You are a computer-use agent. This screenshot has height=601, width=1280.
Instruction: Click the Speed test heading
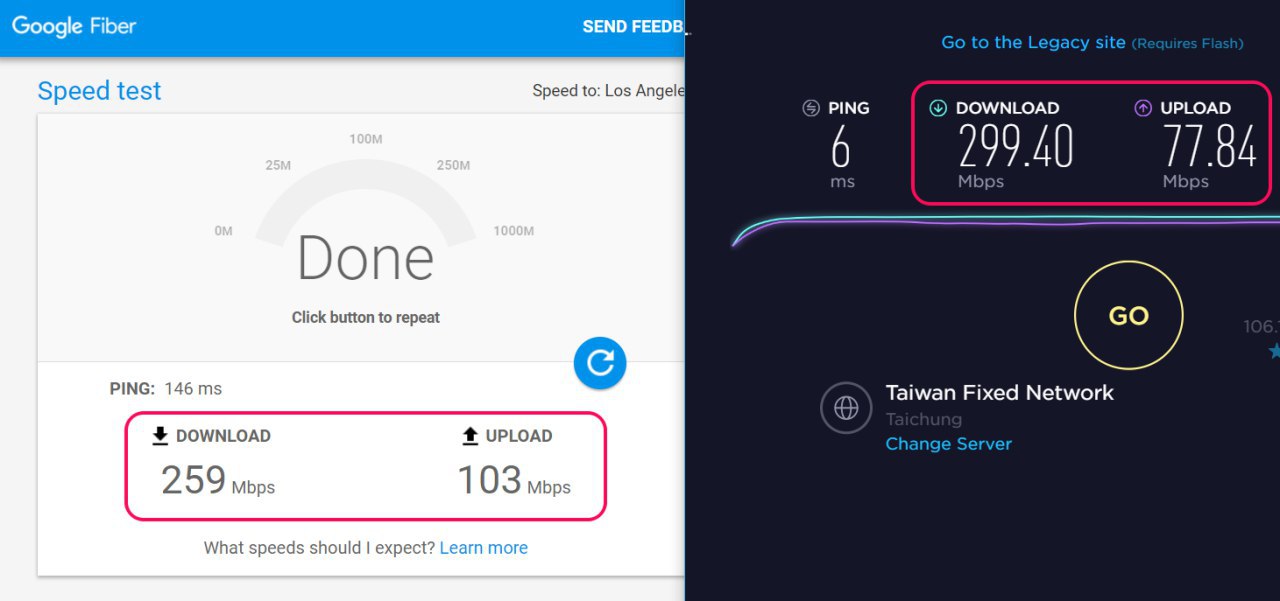click(x=99, y=91)
